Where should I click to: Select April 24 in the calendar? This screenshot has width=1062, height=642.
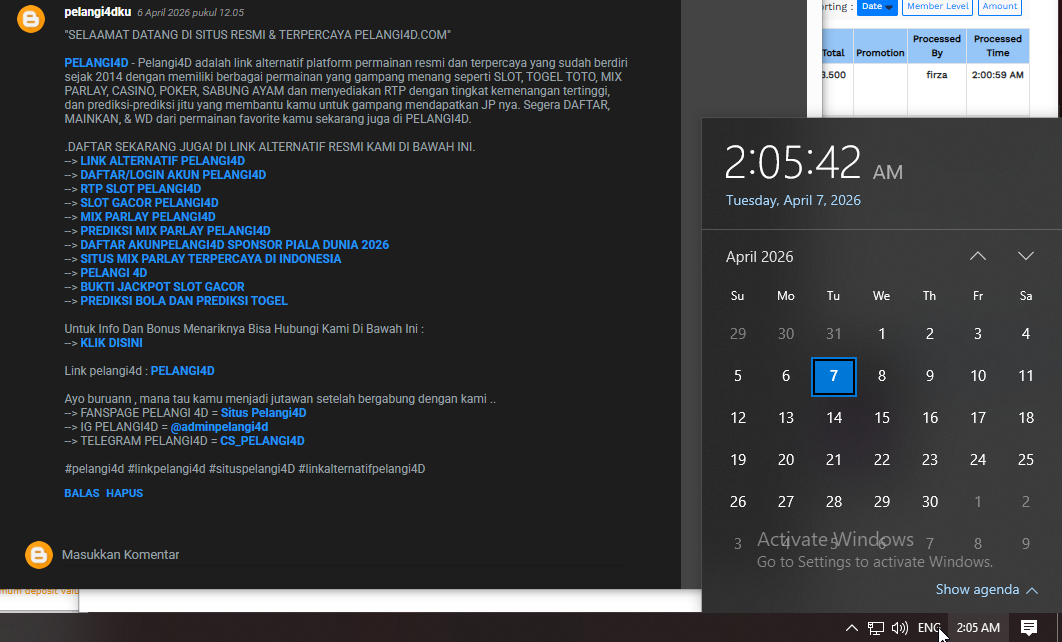[x=978, y=460]
